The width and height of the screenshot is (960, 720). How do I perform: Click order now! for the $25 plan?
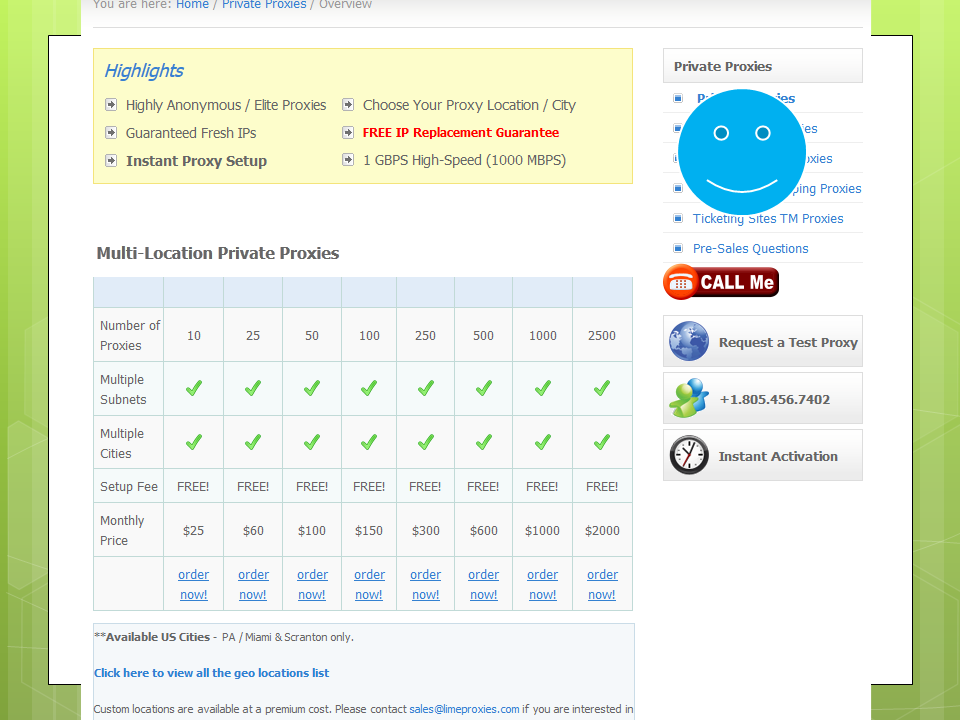(193, 584)
